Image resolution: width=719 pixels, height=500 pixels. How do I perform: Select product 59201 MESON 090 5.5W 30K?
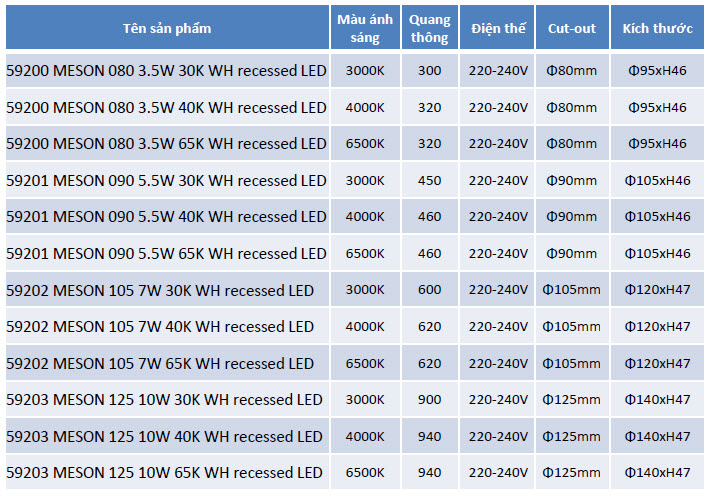pos(166,181)
